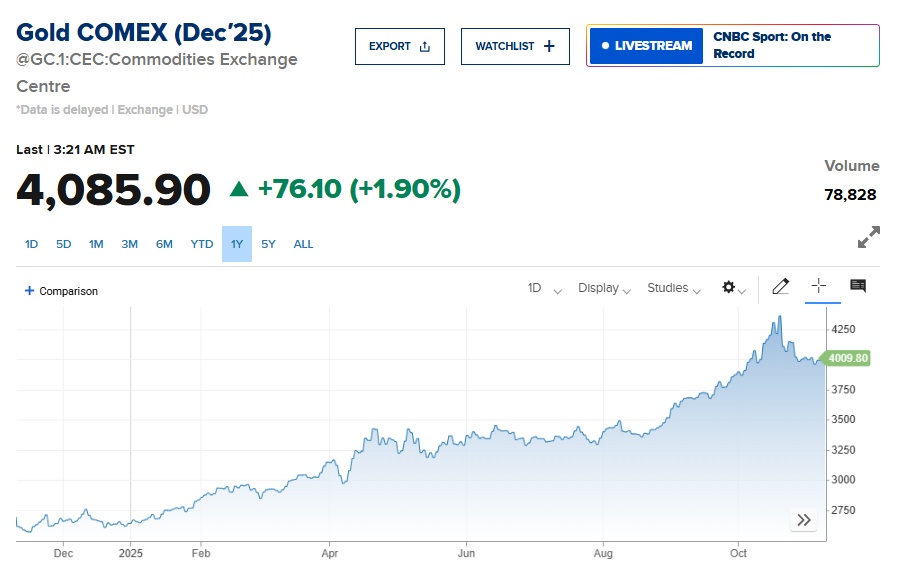This screenshot has width=898, height=563.
Task: Open the LIVESTREAM CNBC Sport link
Action: (733, 46)
